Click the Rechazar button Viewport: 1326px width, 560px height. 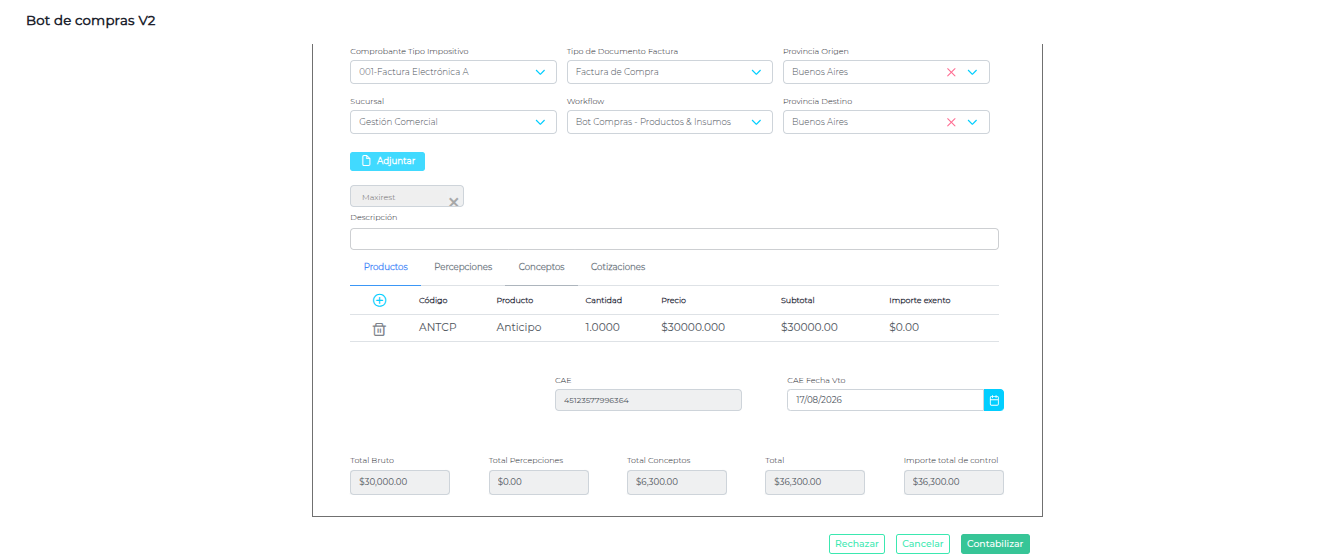coord(857,544)
